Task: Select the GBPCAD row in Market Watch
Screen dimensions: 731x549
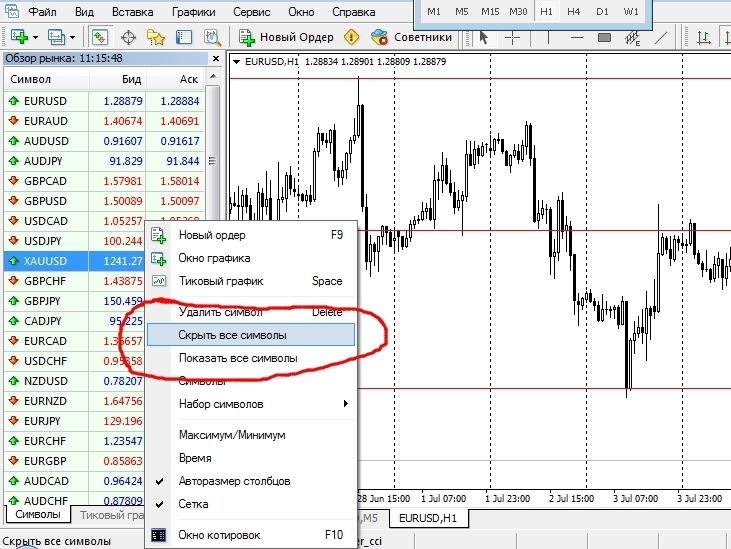Action: click(x=104, y=181)
